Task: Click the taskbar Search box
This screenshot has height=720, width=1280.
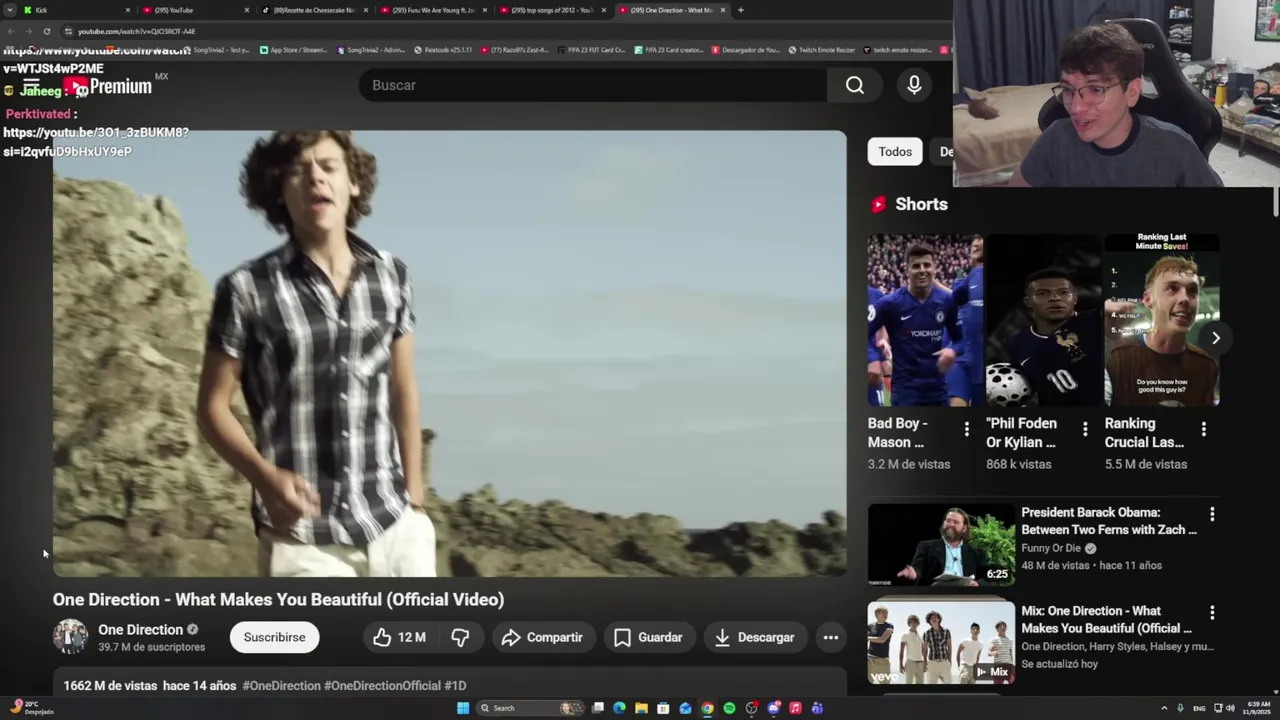Action: [x=531, y=708]
